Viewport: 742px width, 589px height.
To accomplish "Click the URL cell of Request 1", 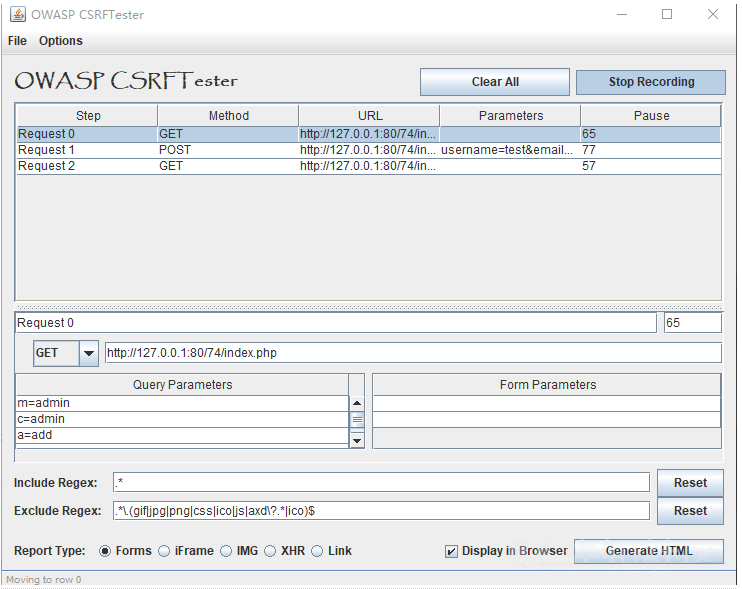I will (x=370, y=150).
